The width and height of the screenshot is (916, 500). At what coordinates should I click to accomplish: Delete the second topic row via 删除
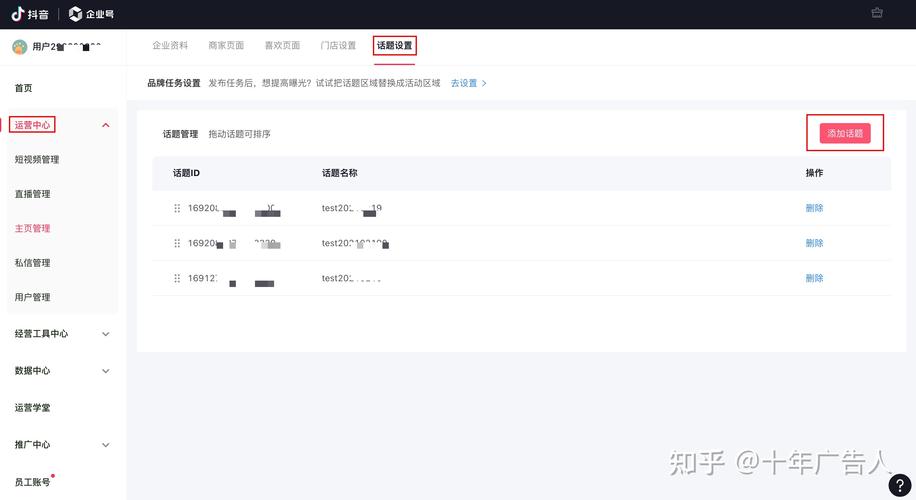pyautogui.click(x=814, y=243)
